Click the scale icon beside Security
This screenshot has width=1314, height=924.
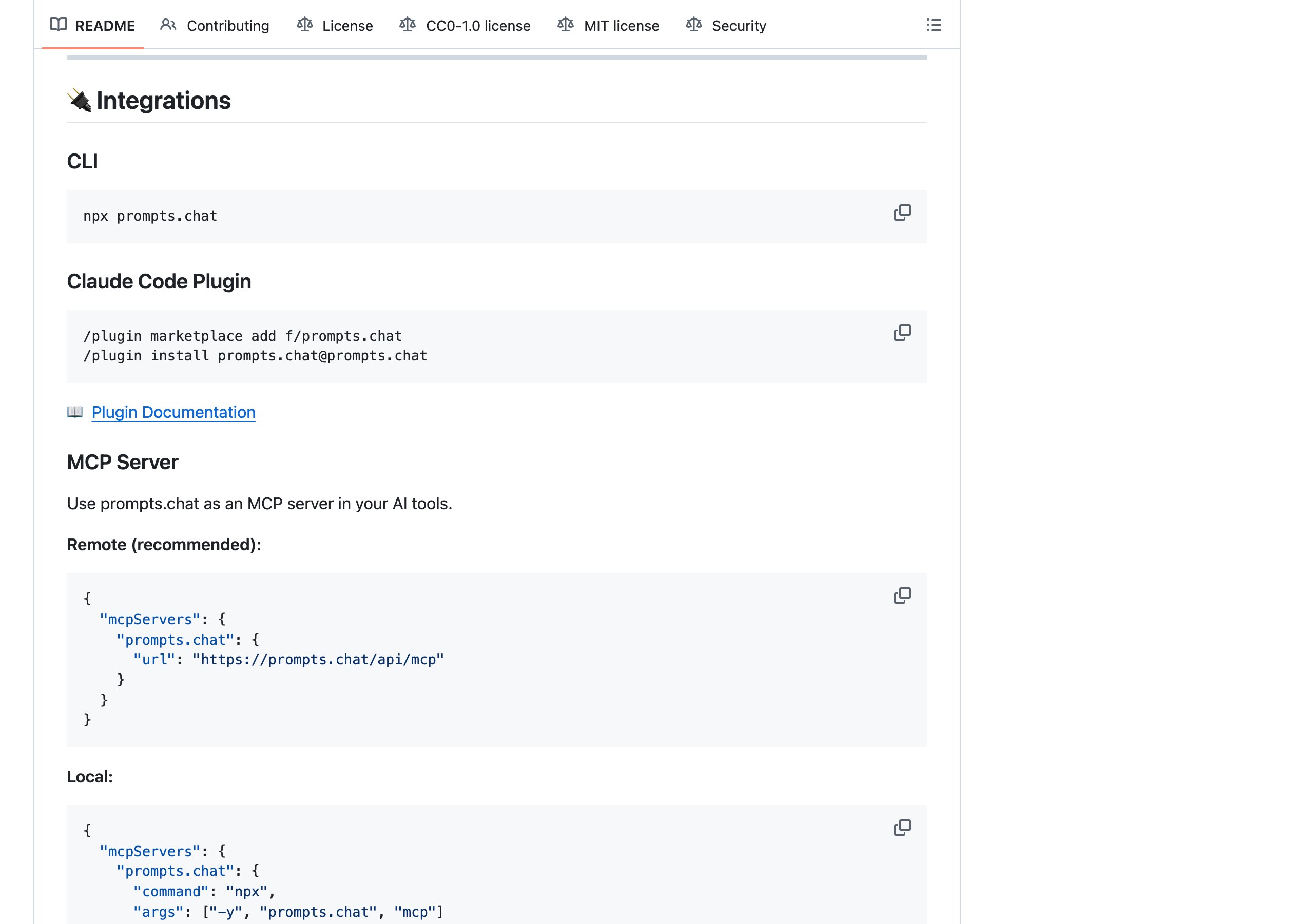click(693, 25)
